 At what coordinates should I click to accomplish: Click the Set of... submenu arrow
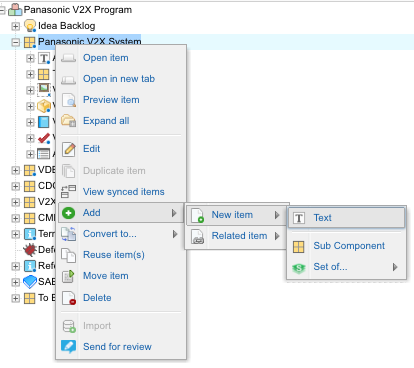tap(395, 267)
